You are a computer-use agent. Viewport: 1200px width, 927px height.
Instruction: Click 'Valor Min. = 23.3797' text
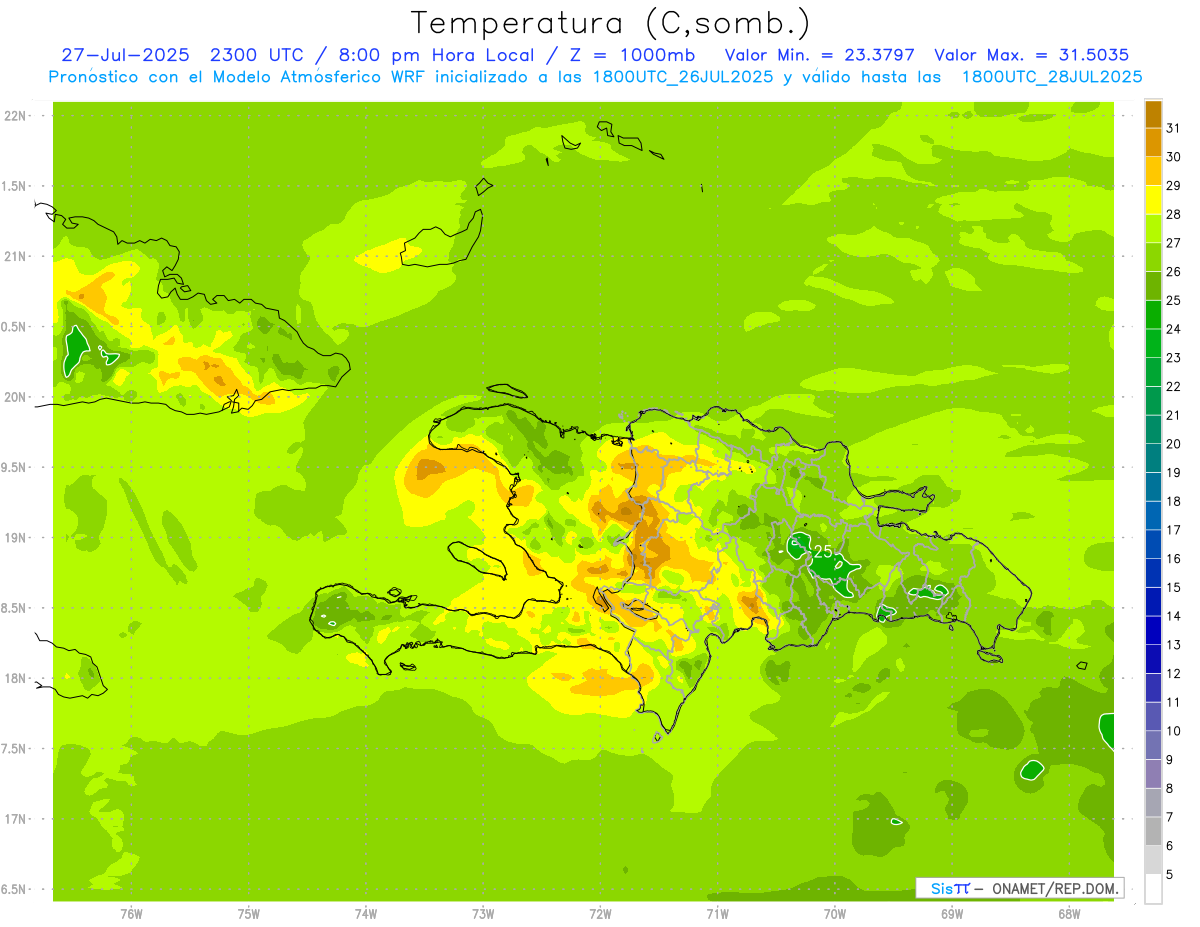point(819,55)
